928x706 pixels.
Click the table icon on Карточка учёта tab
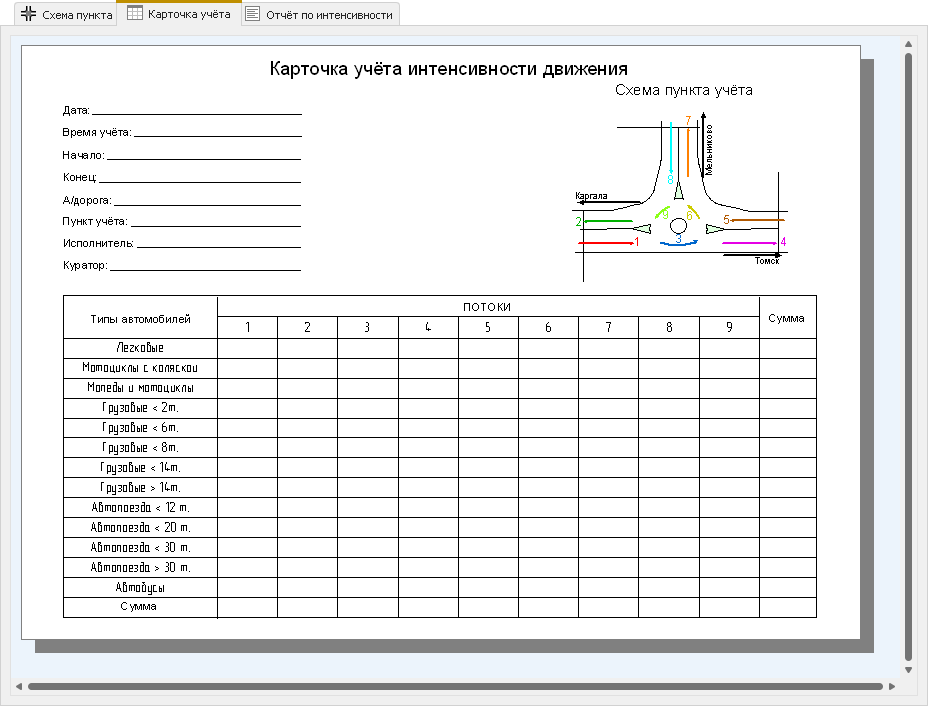click(x=135, y=13)
